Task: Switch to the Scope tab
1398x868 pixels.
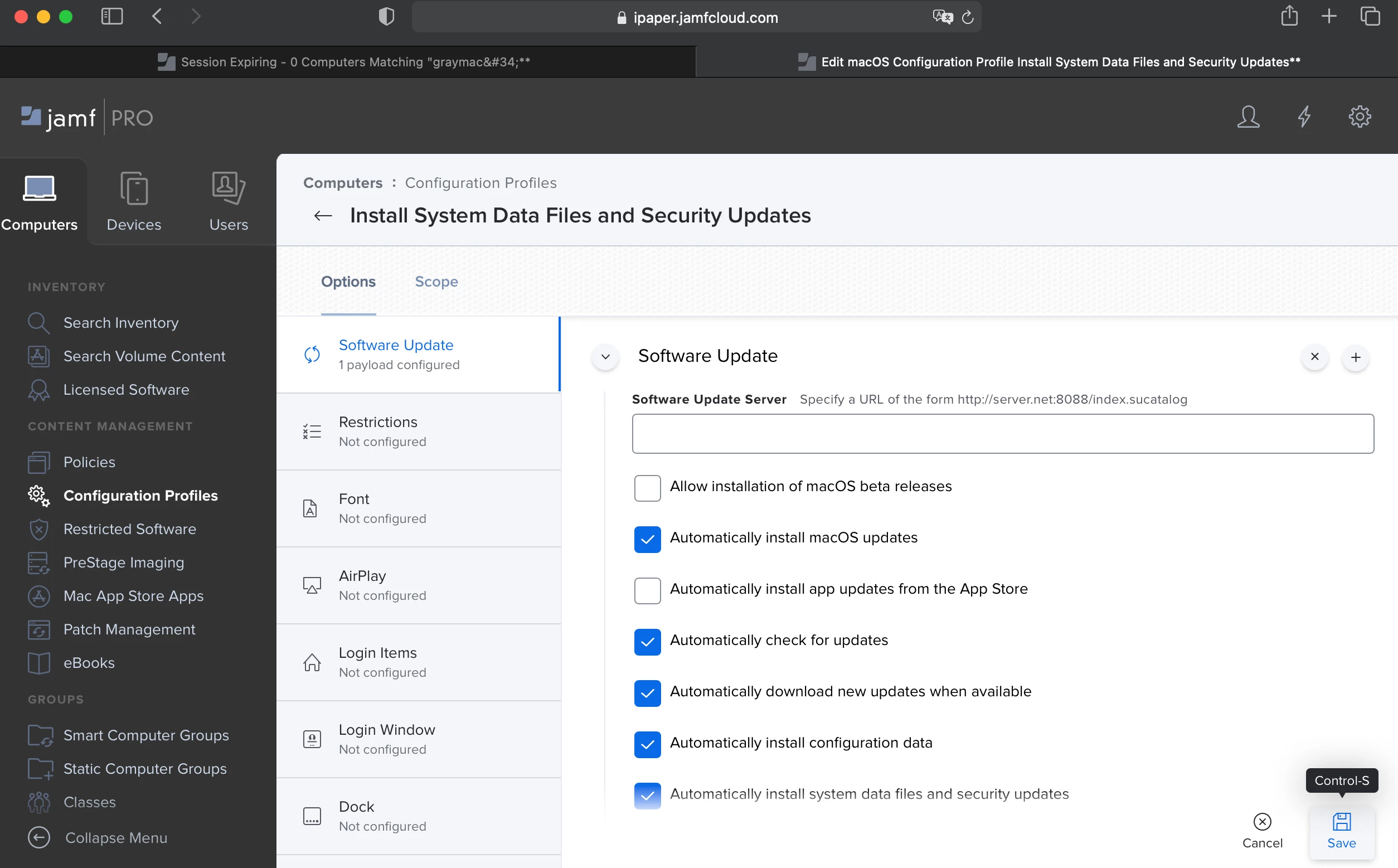Action: (436, 282)
